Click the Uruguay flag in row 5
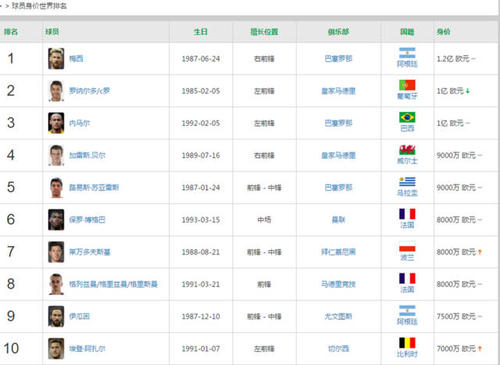Image resolution: width=500 pixels, height=365 pixels. (407, 182)
